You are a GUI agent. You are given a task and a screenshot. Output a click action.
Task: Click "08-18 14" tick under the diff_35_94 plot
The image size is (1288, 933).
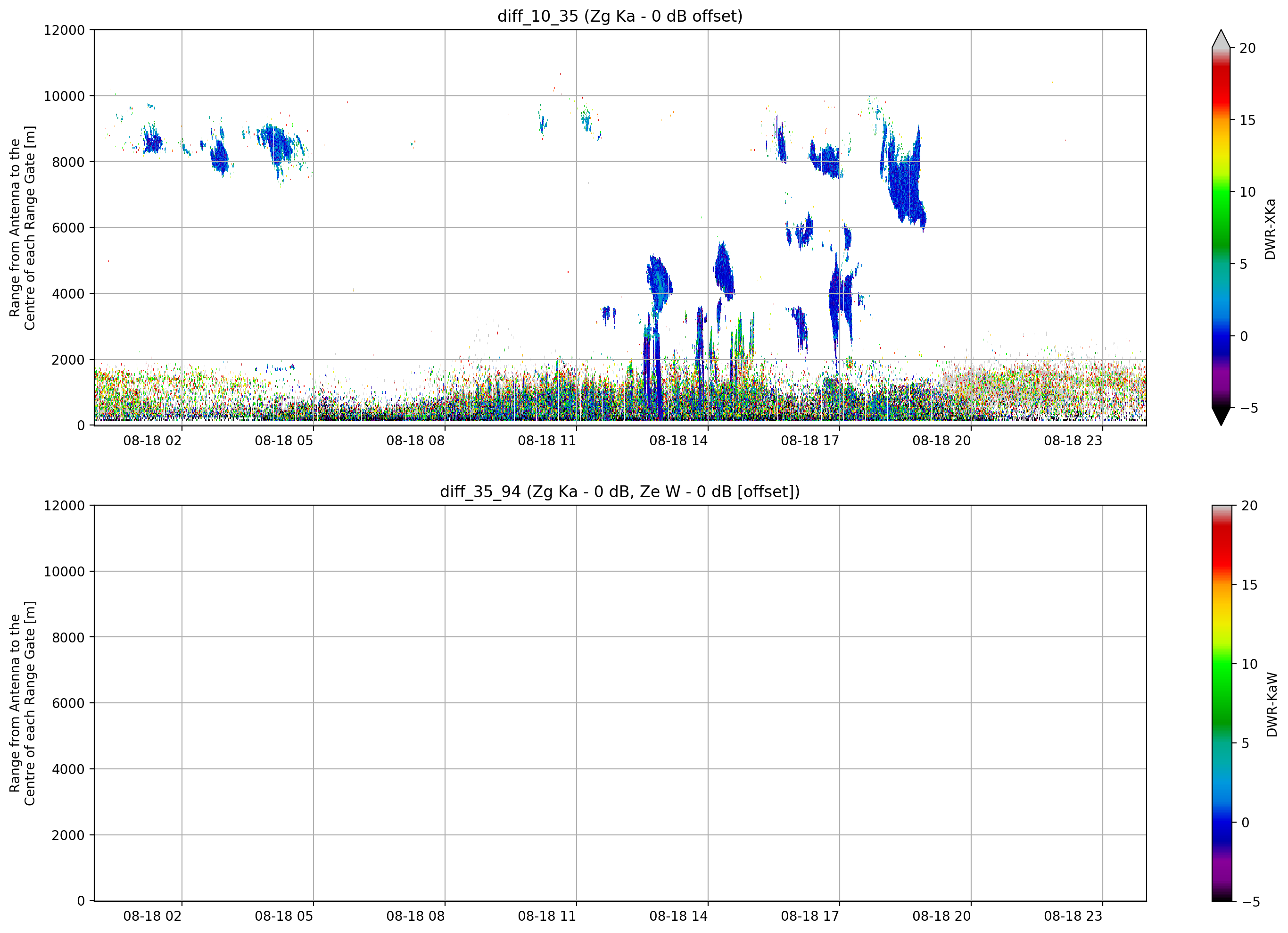point(678,916)
